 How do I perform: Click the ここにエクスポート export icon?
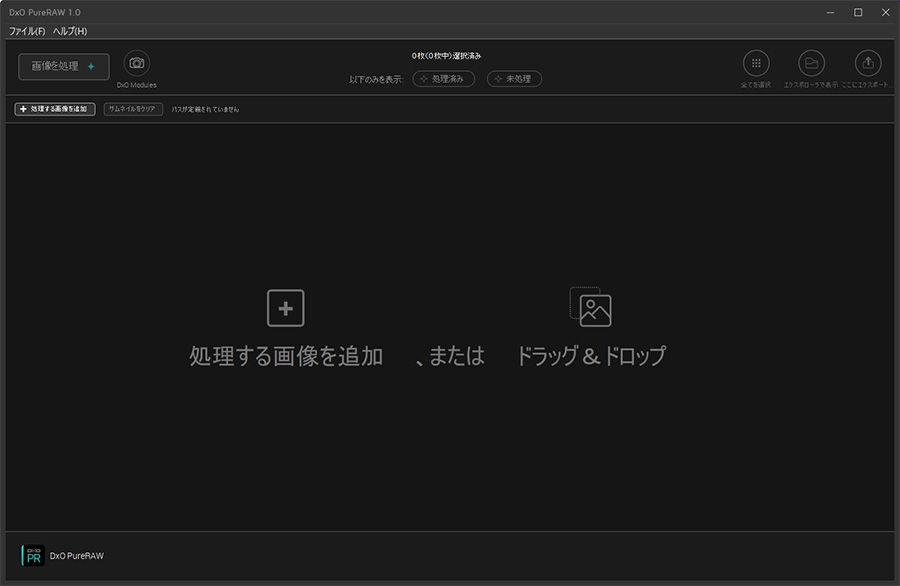[x=868, y=63]
